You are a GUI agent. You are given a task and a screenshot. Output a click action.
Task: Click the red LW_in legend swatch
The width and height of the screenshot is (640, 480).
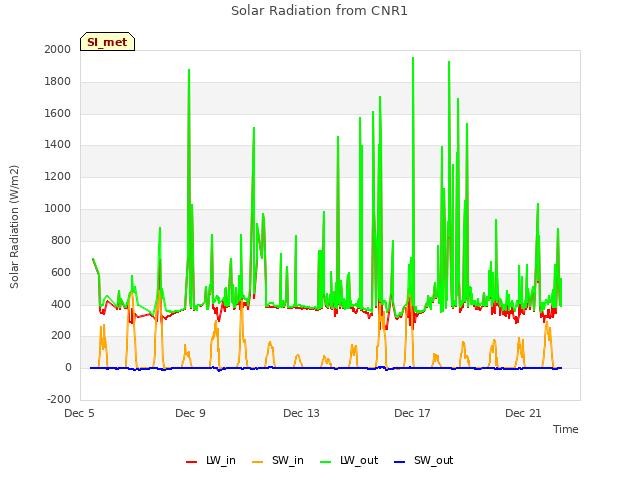point(191,462)
